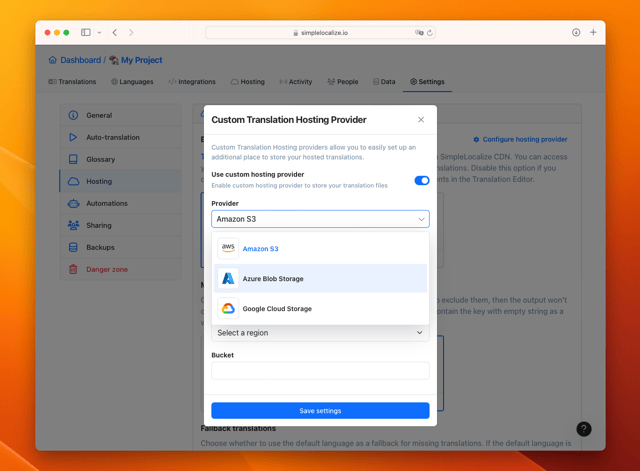640x471 pixels.
Task: Open the Translations tab
Action: (x=72, y=82)
